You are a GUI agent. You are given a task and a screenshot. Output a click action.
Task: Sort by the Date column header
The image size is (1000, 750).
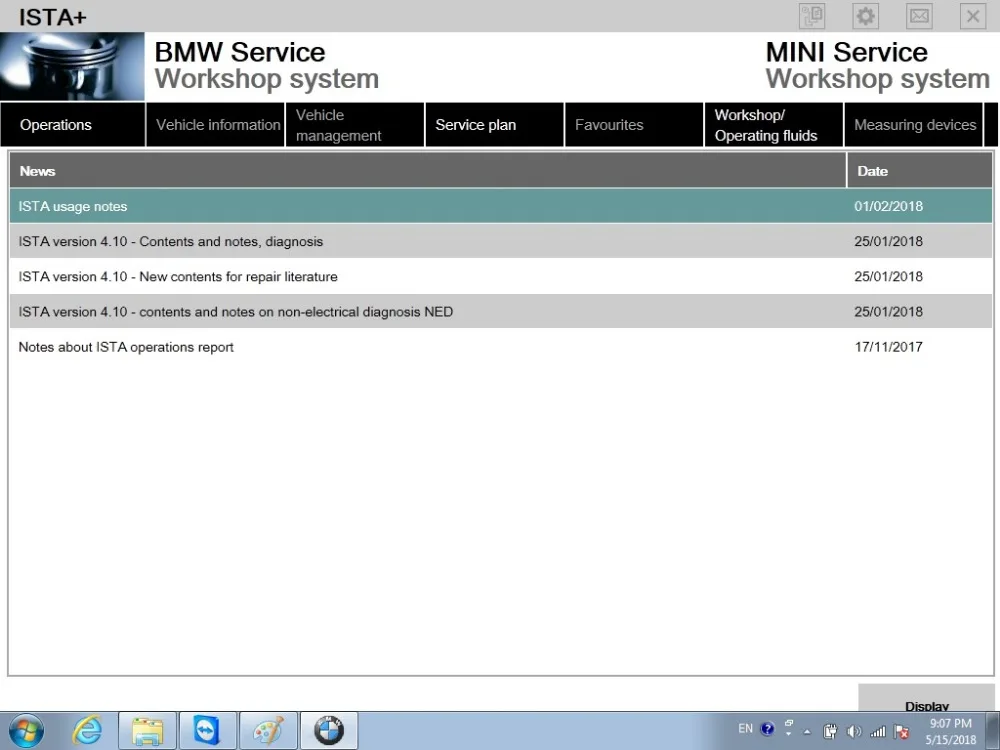click(x=920, y=170)
